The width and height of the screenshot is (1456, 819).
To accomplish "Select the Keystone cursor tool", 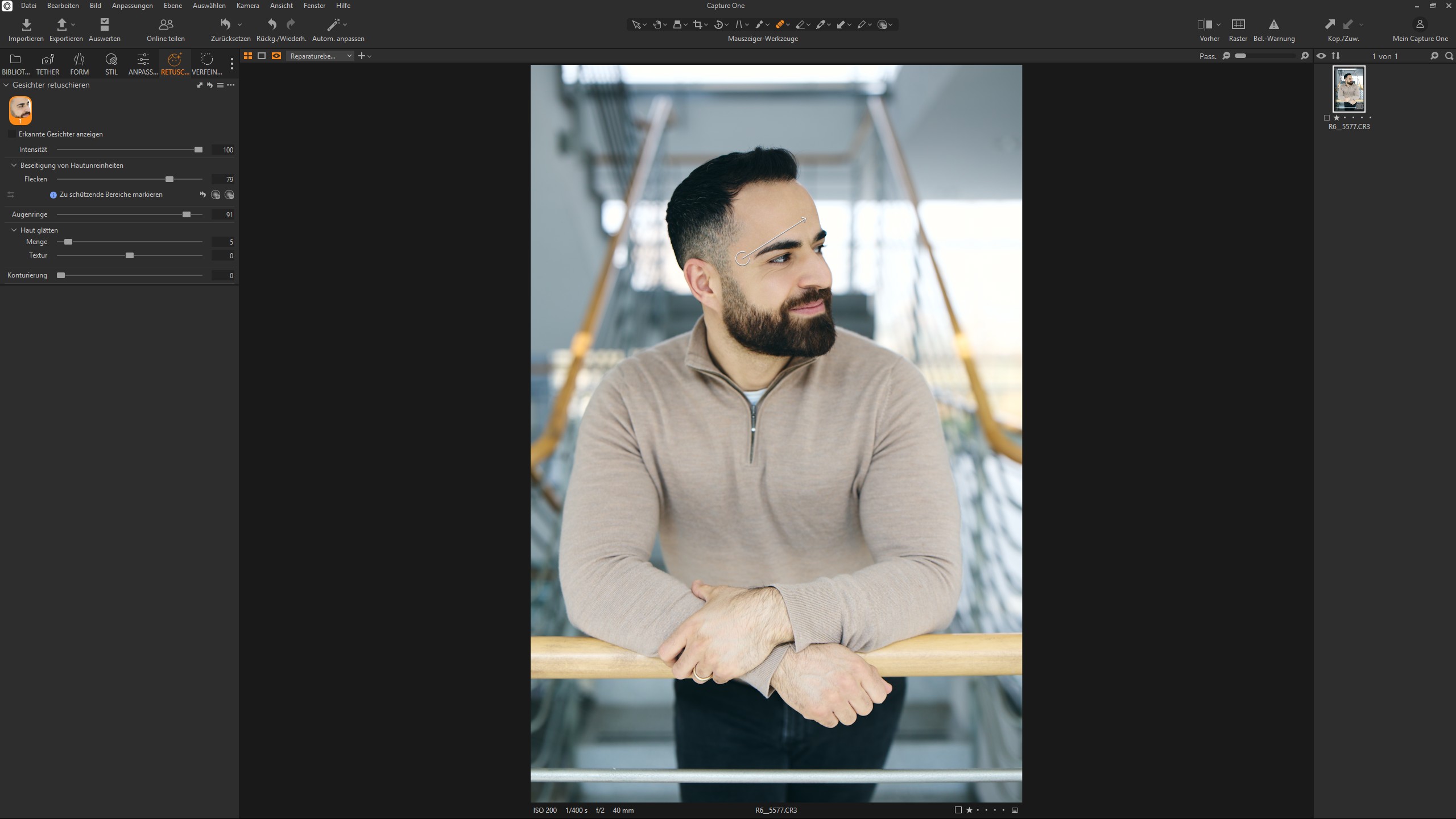I will click(739, 24).
